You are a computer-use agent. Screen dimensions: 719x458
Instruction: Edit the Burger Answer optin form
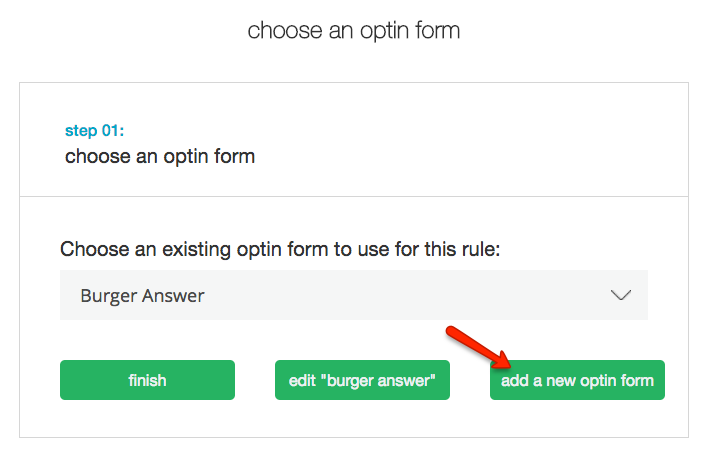(x=362, y=380)
